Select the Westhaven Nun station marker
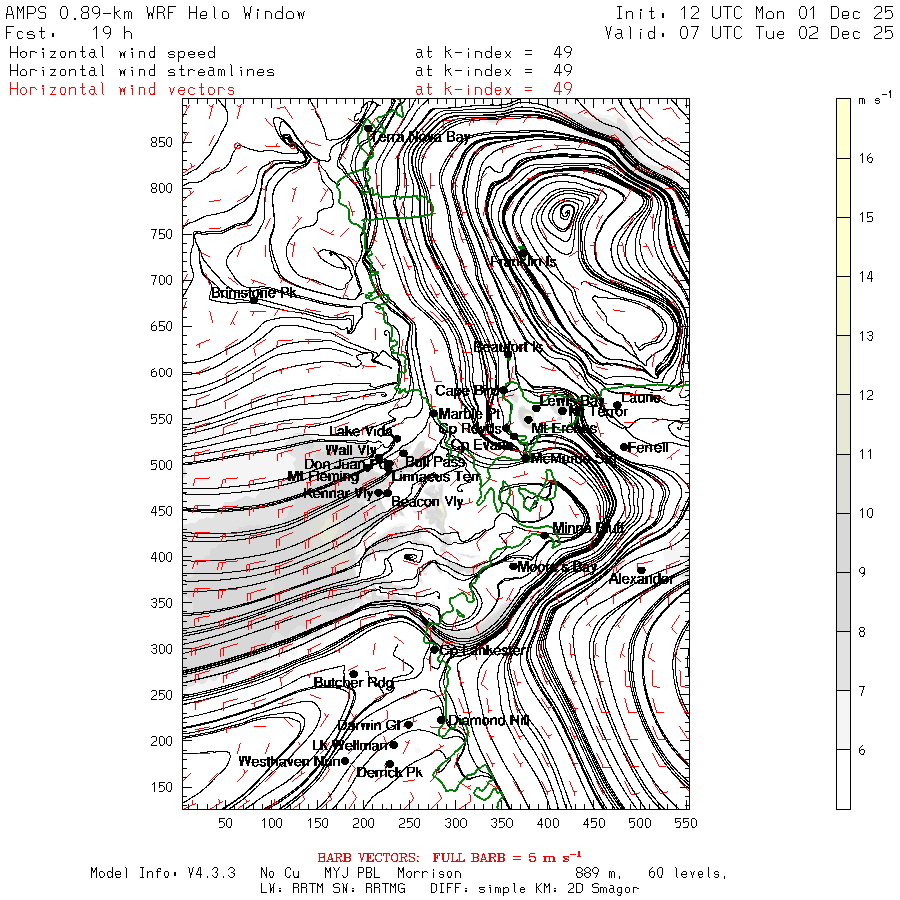 [345, 761]
